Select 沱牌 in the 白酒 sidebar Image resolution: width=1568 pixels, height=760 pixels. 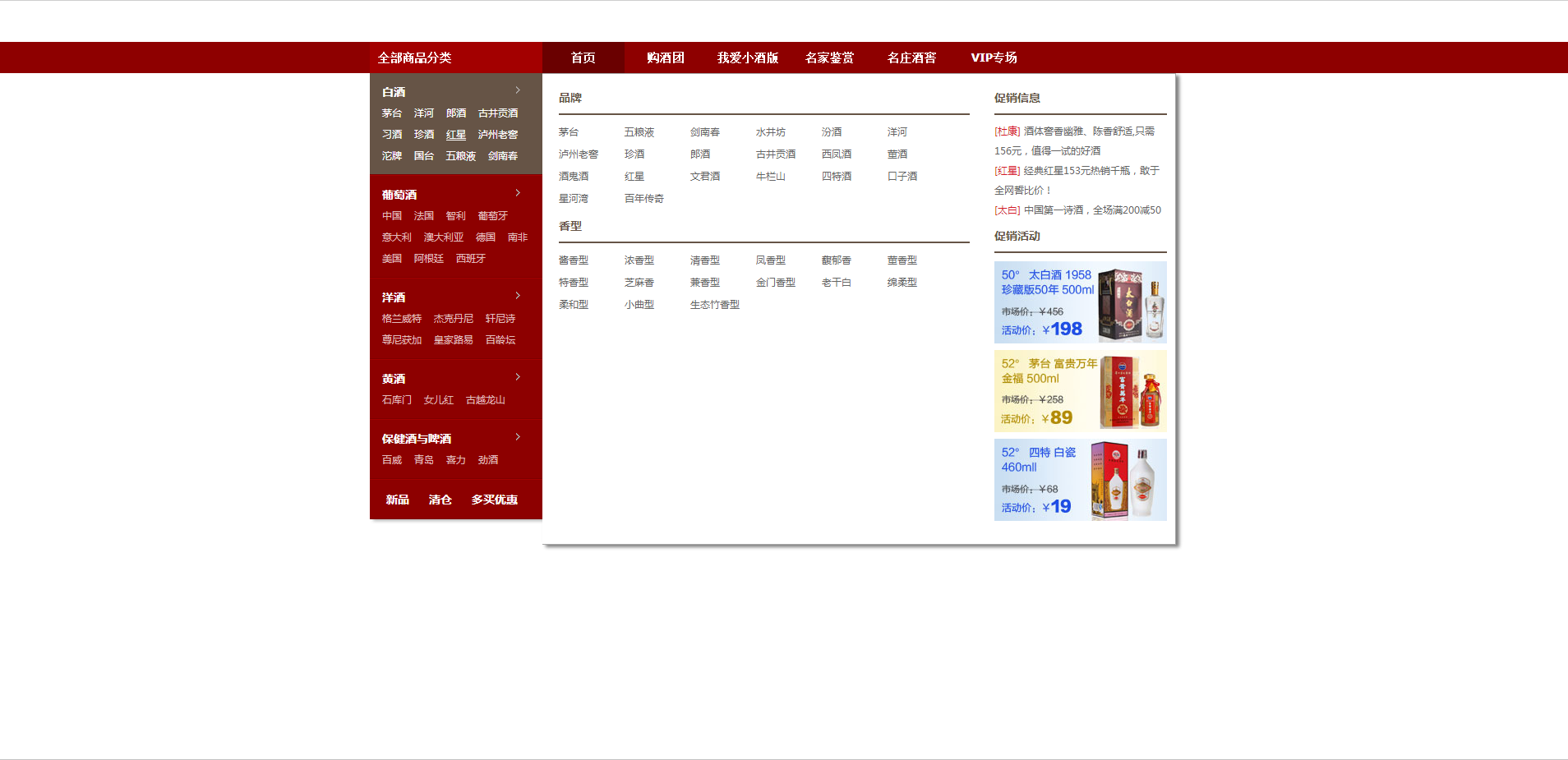pyautogui.click(x=392, y=156)
